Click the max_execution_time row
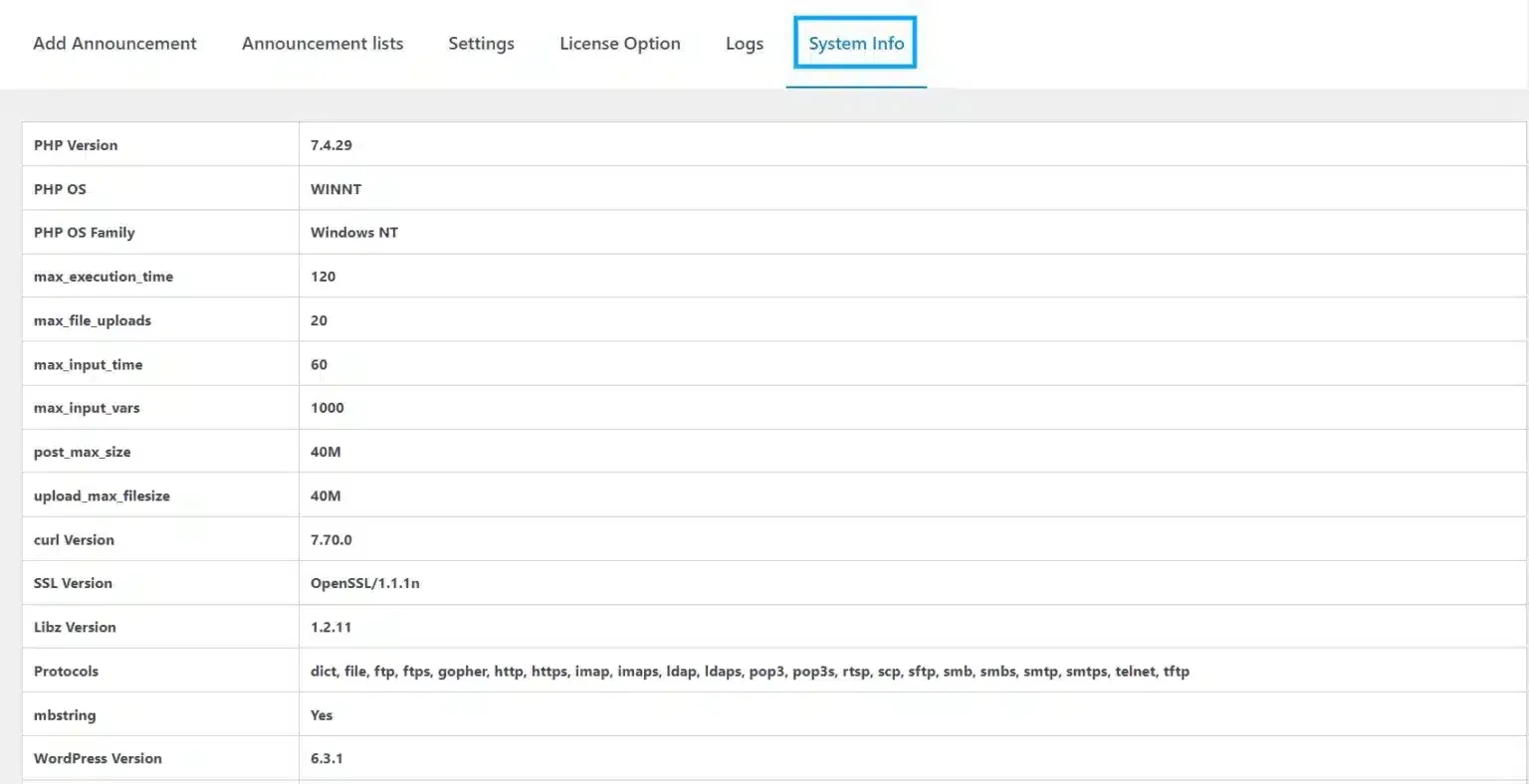Viewport: 1529px width, 784px height. tap(104, 276)
